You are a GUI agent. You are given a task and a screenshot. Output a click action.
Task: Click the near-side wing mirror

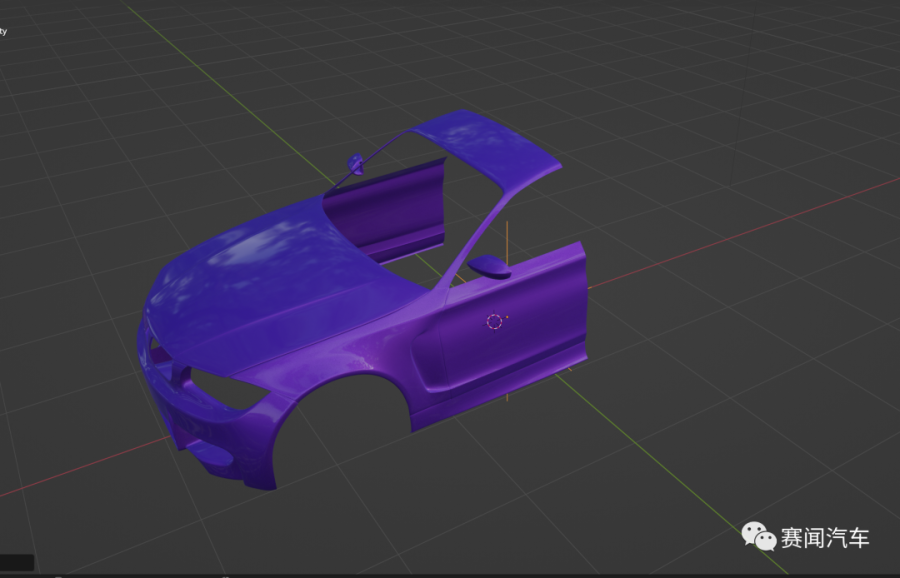[x=490, y=267]
